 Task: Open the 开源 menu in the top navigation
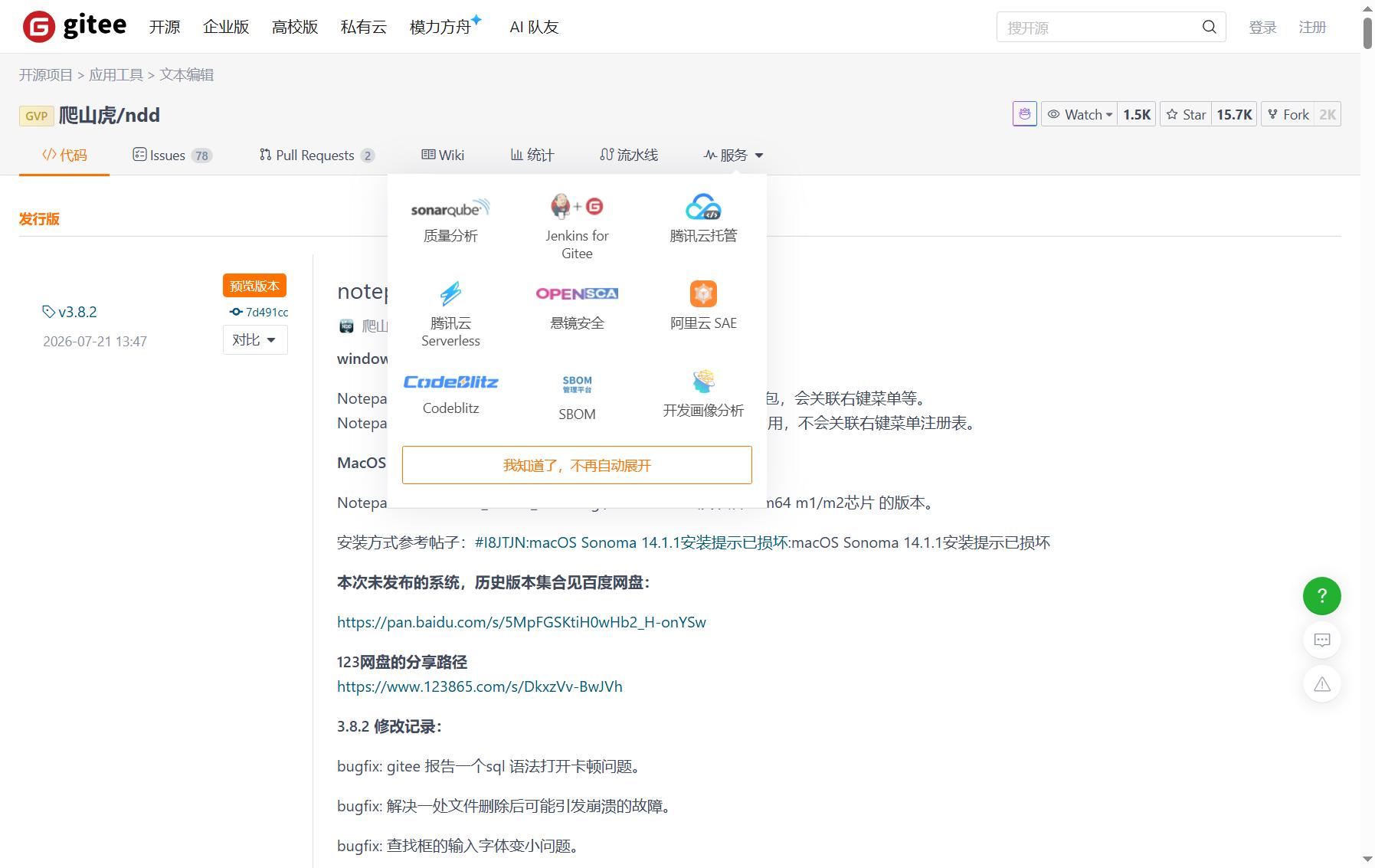(165, 27)
